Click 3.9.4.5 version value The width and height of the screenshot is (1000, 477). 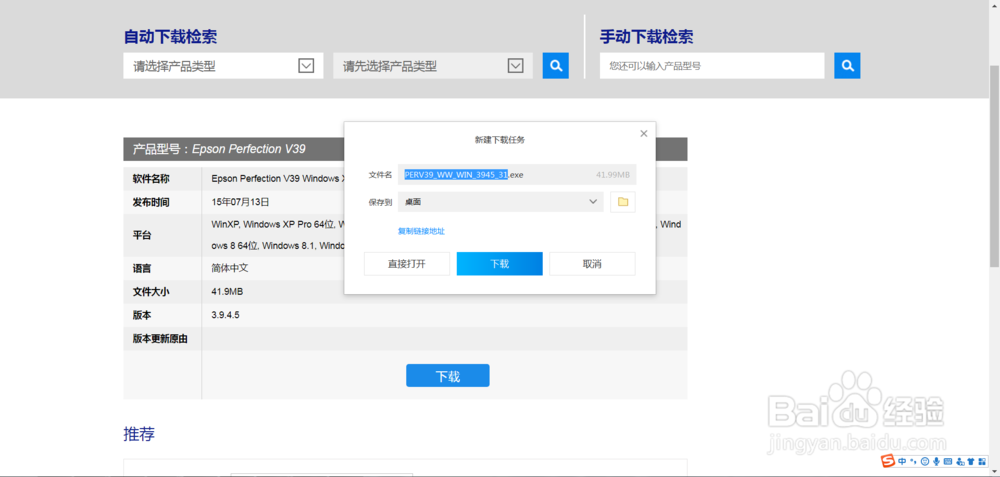(x=225, y=315)
